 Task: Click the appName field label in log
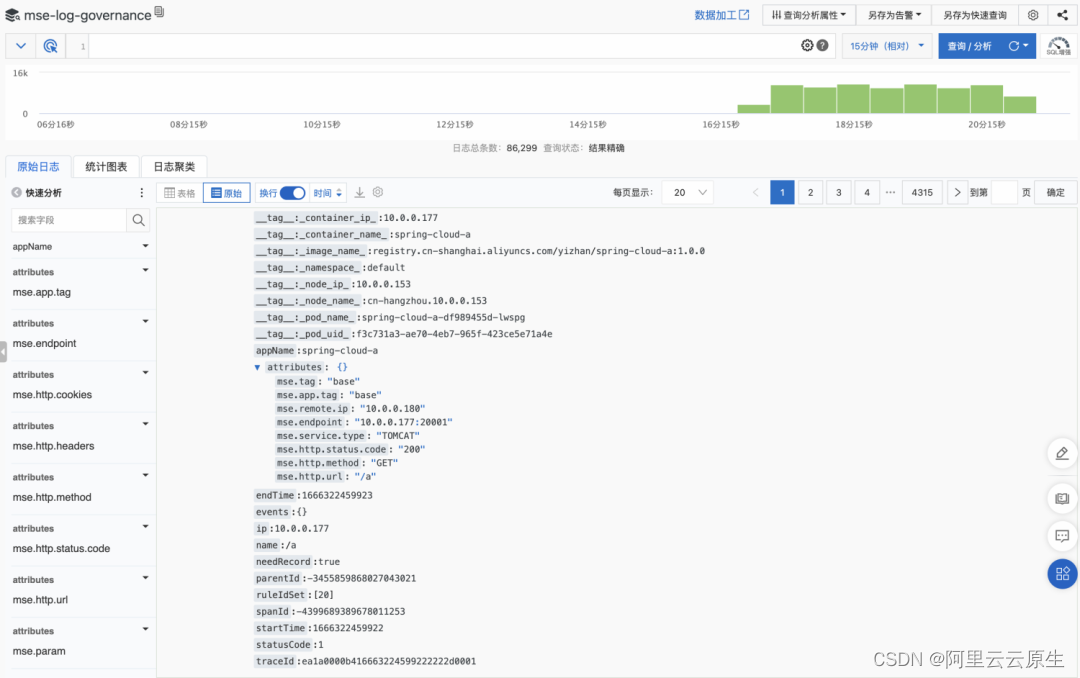tap(275, 351)
